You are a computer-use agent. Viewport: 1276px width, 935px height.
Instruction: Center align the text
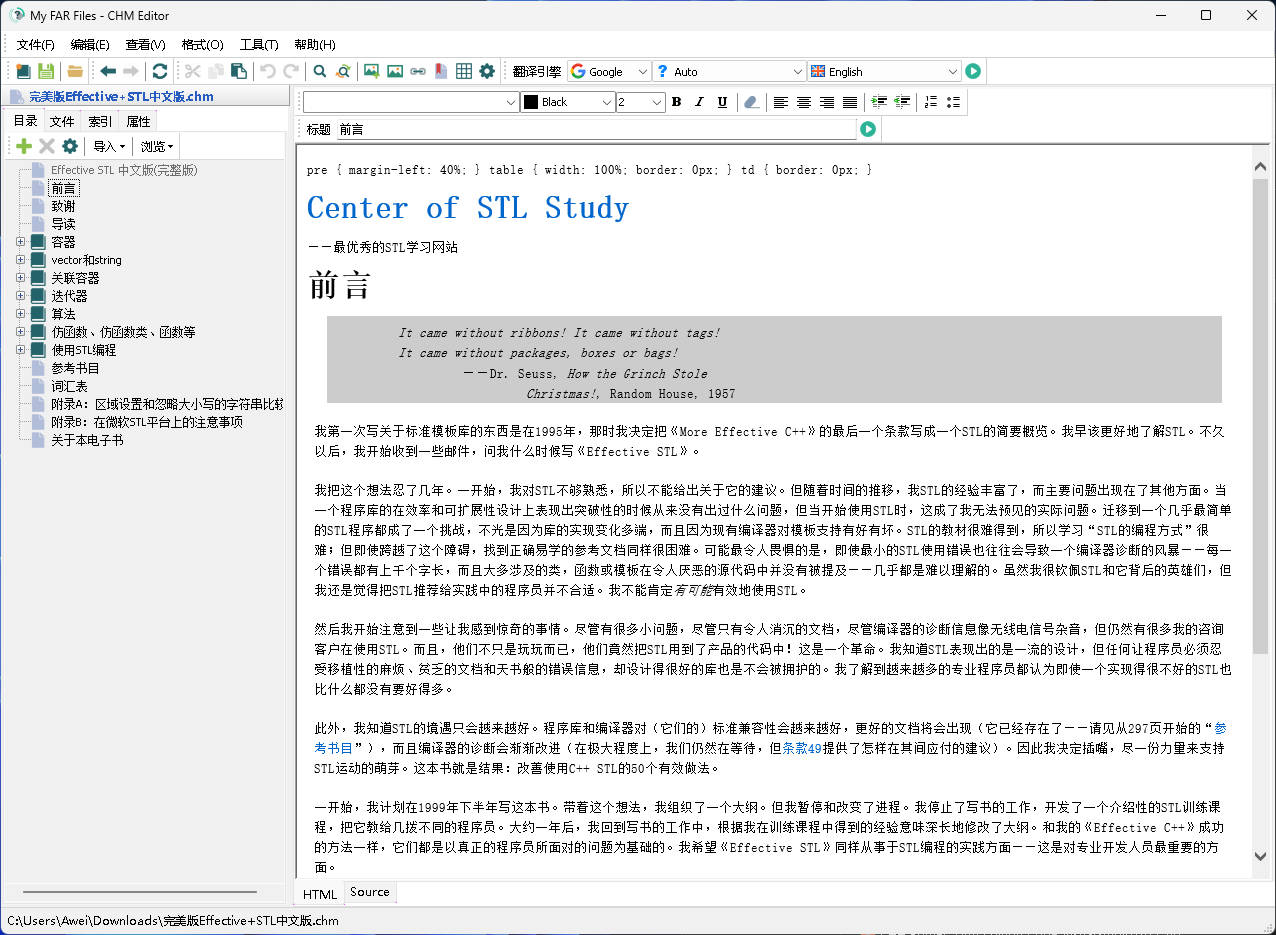click(804, 102)
